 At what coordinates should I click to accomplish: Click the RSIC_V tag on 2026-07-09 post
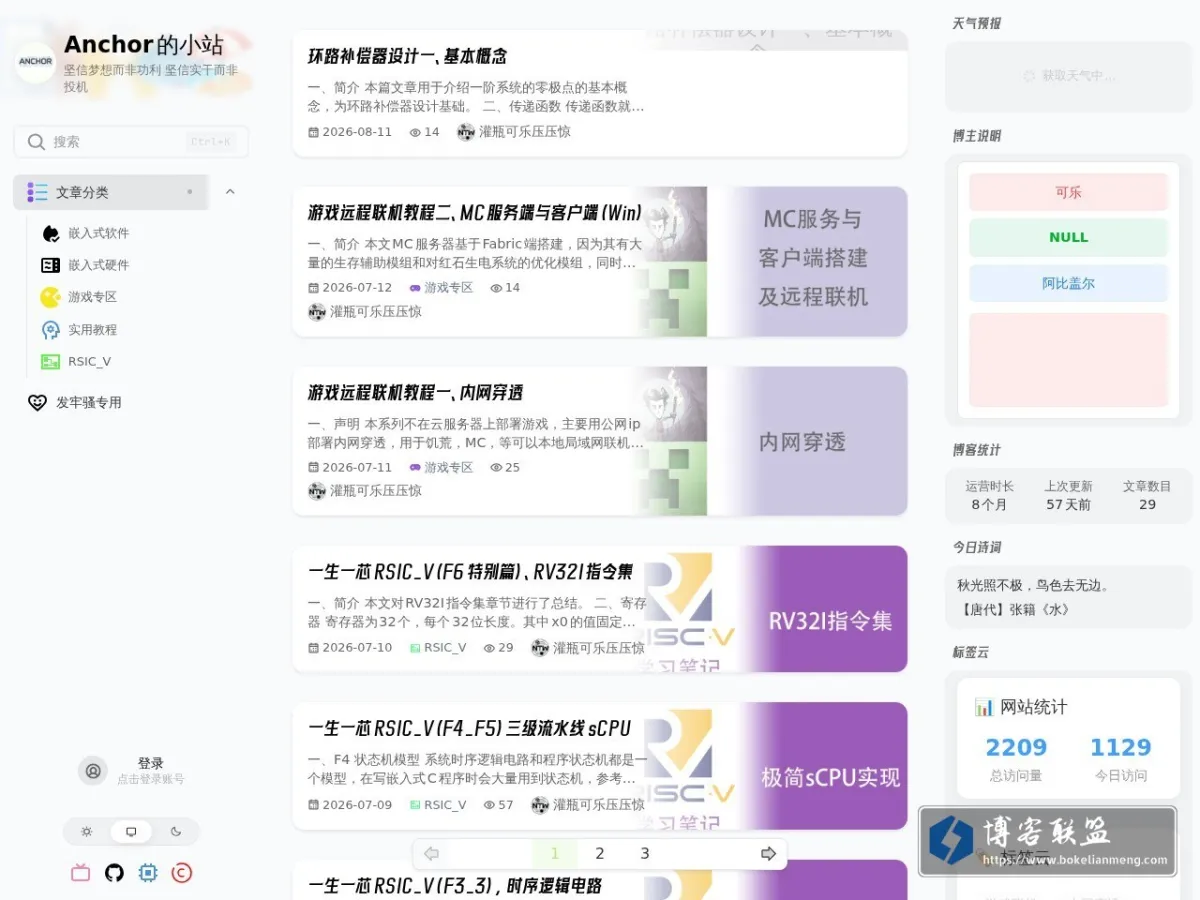pos(438,805)
